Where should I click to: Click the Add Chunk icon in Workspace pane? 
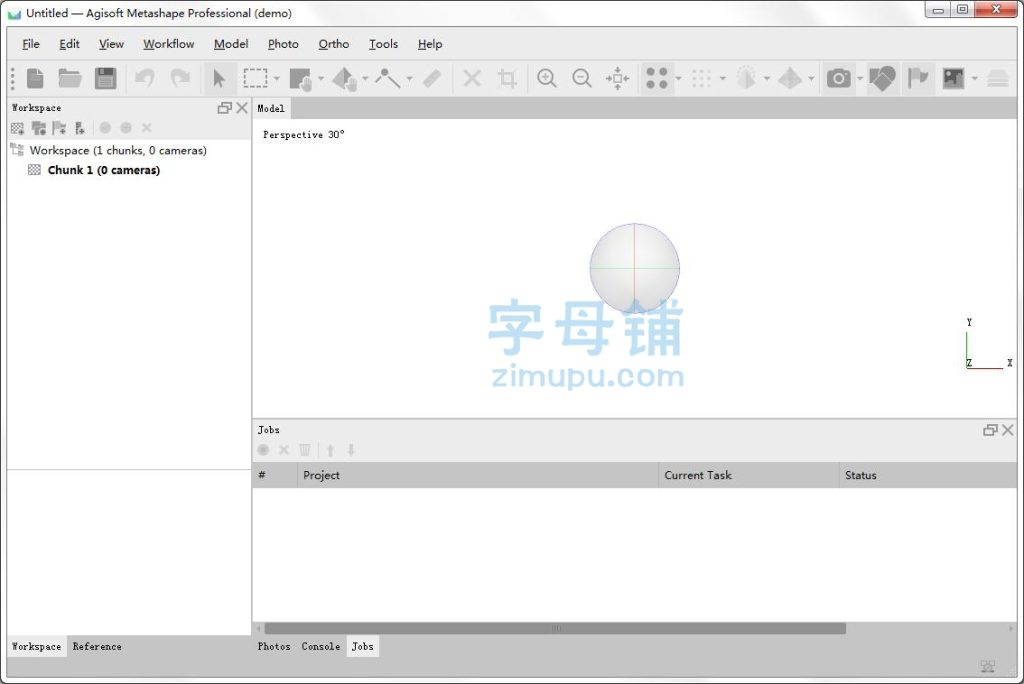(18, 128)
